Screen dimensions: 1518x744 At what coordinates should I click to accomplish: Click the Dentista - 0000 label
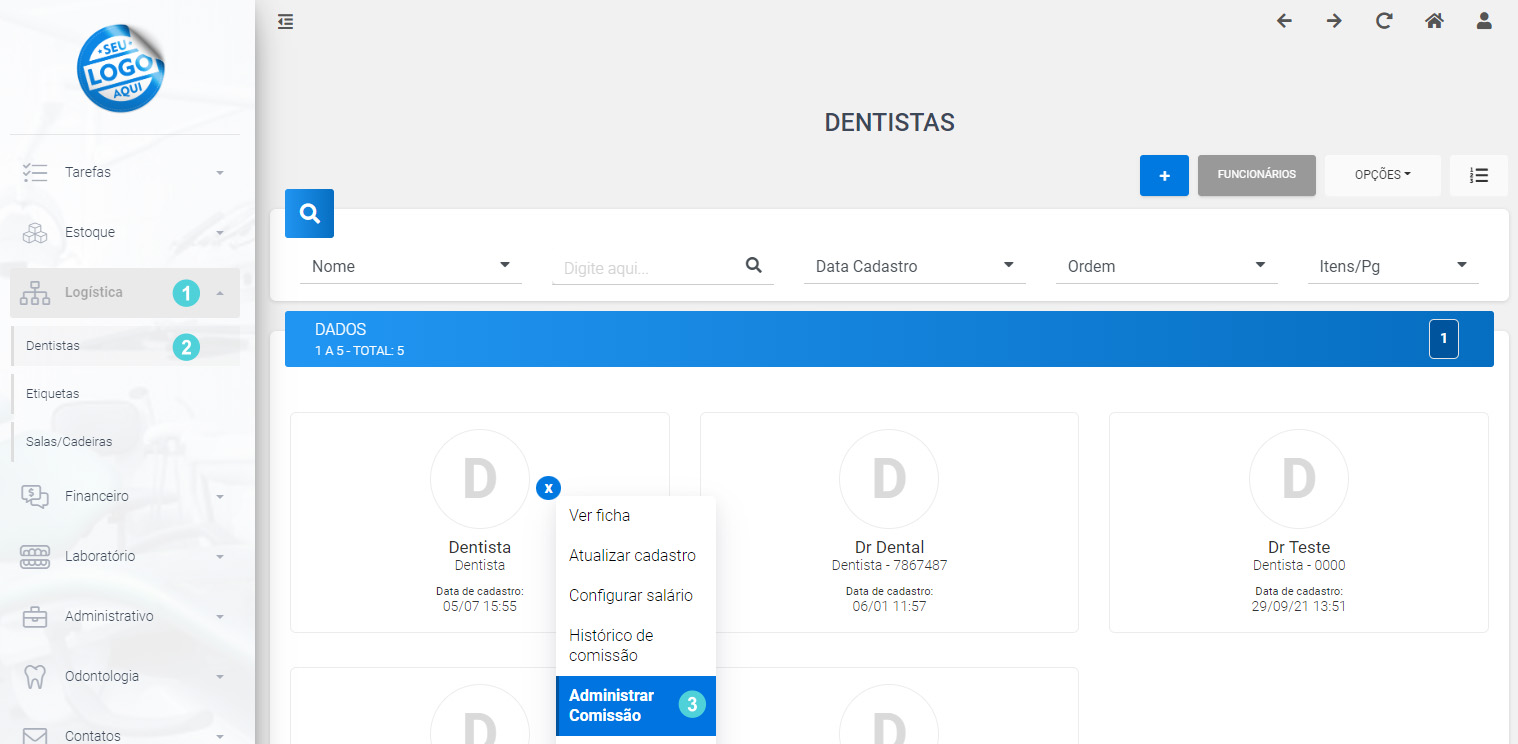[x=1299, y=566]
